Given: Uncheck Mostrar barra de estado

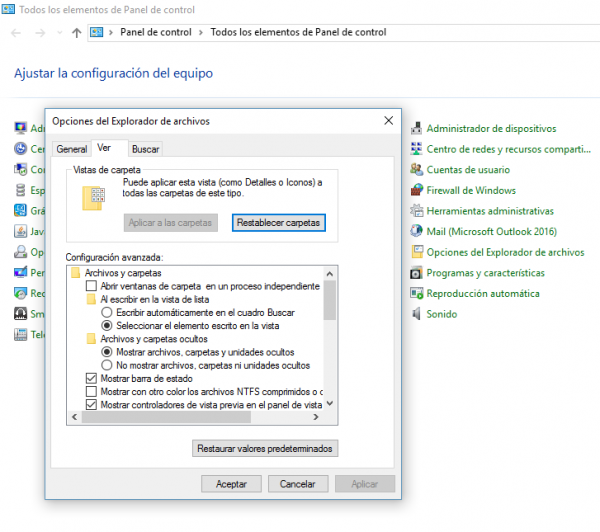Looking at the screenshot, I should click(92, 379).
